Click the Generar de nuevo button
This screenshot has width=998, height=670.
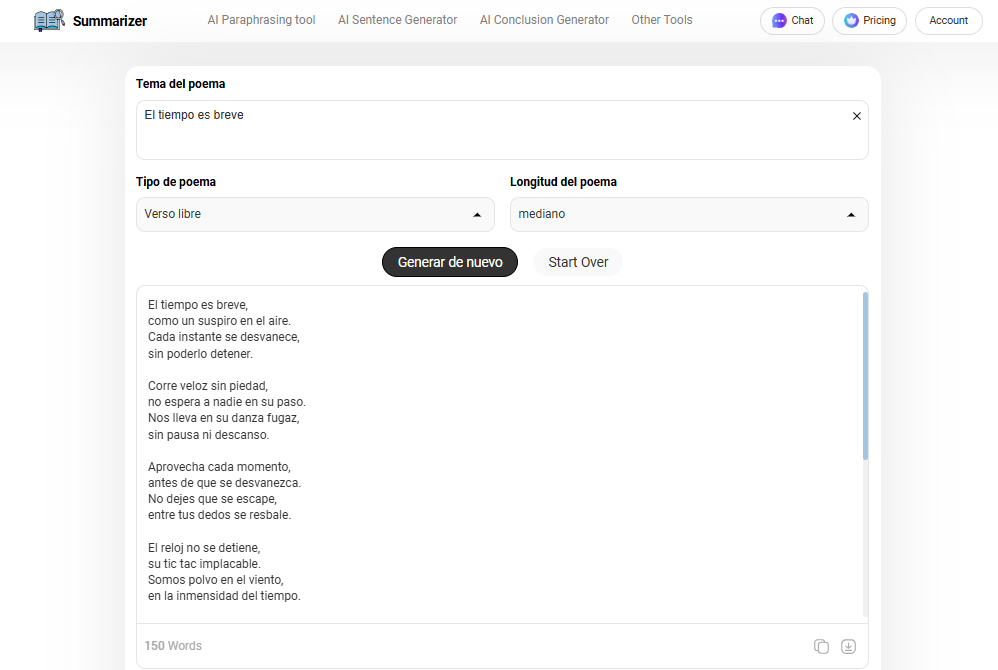(450, 262)
